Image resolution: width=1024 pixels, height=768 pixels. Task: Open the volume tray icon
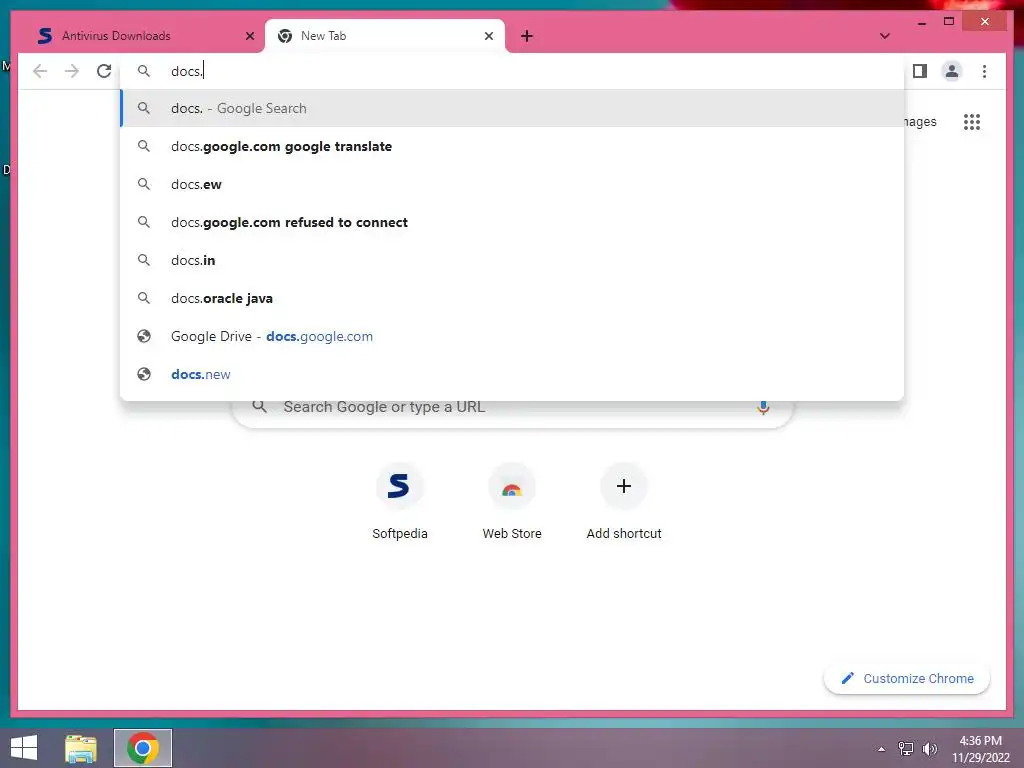click(x=930, y=749)
